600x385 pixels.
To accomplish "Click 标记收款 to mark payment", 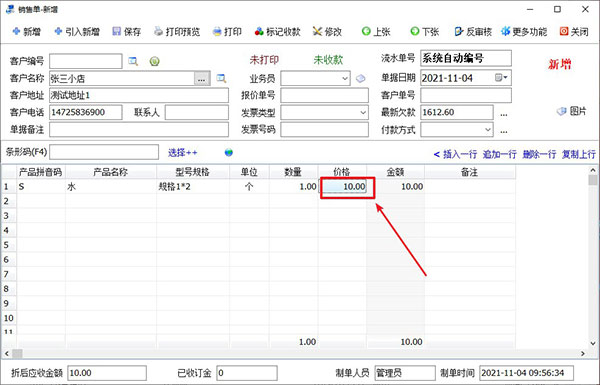I will 278,31.
